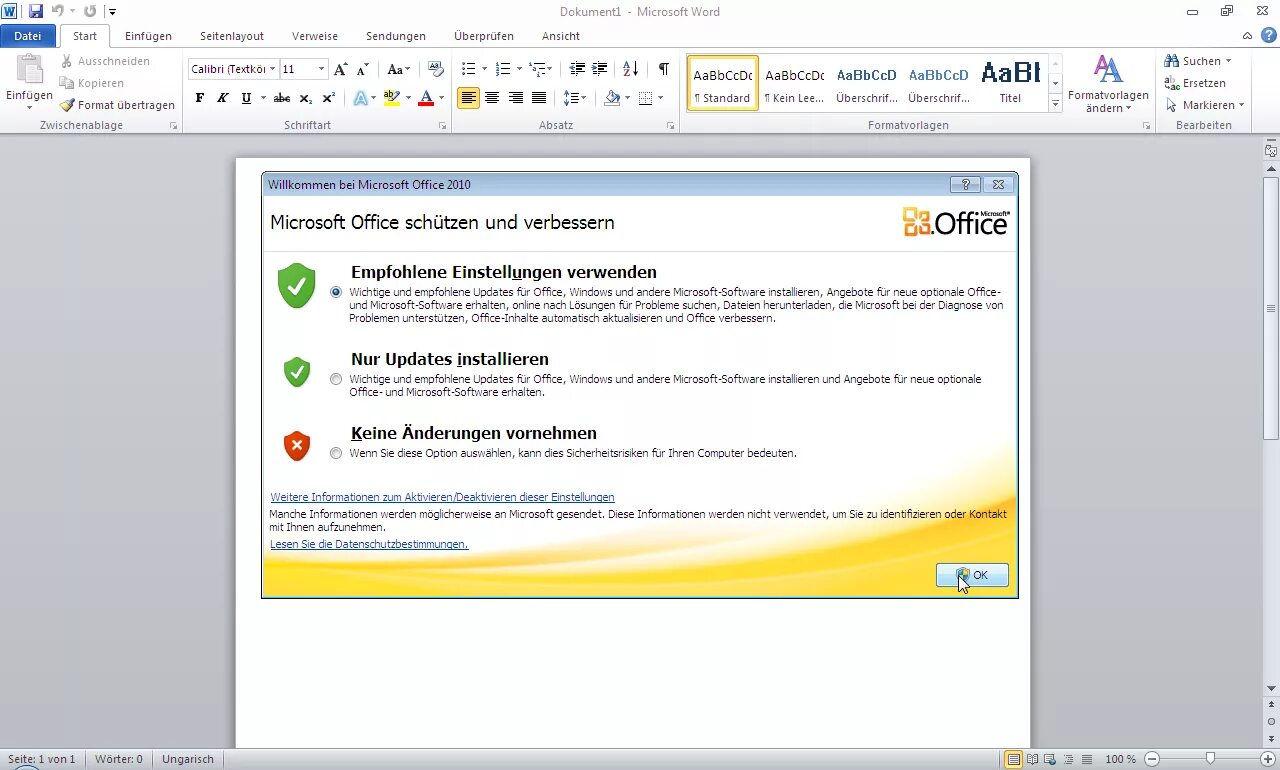1280x770 pixels.
Task: Justify the paragraph text
Action: point(539,98)
